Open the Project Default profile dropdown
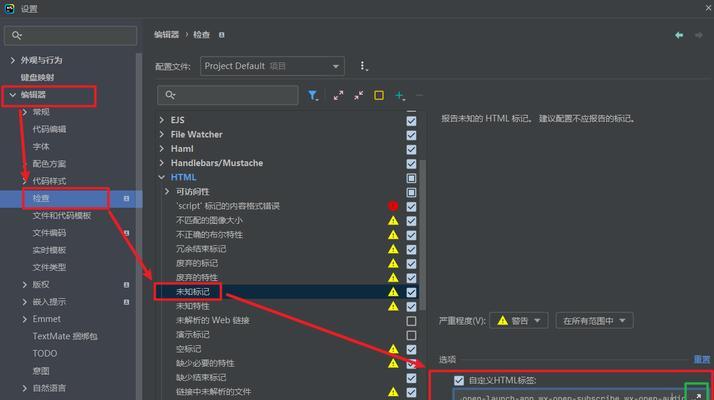714x400 pixels. coord(272,67)
